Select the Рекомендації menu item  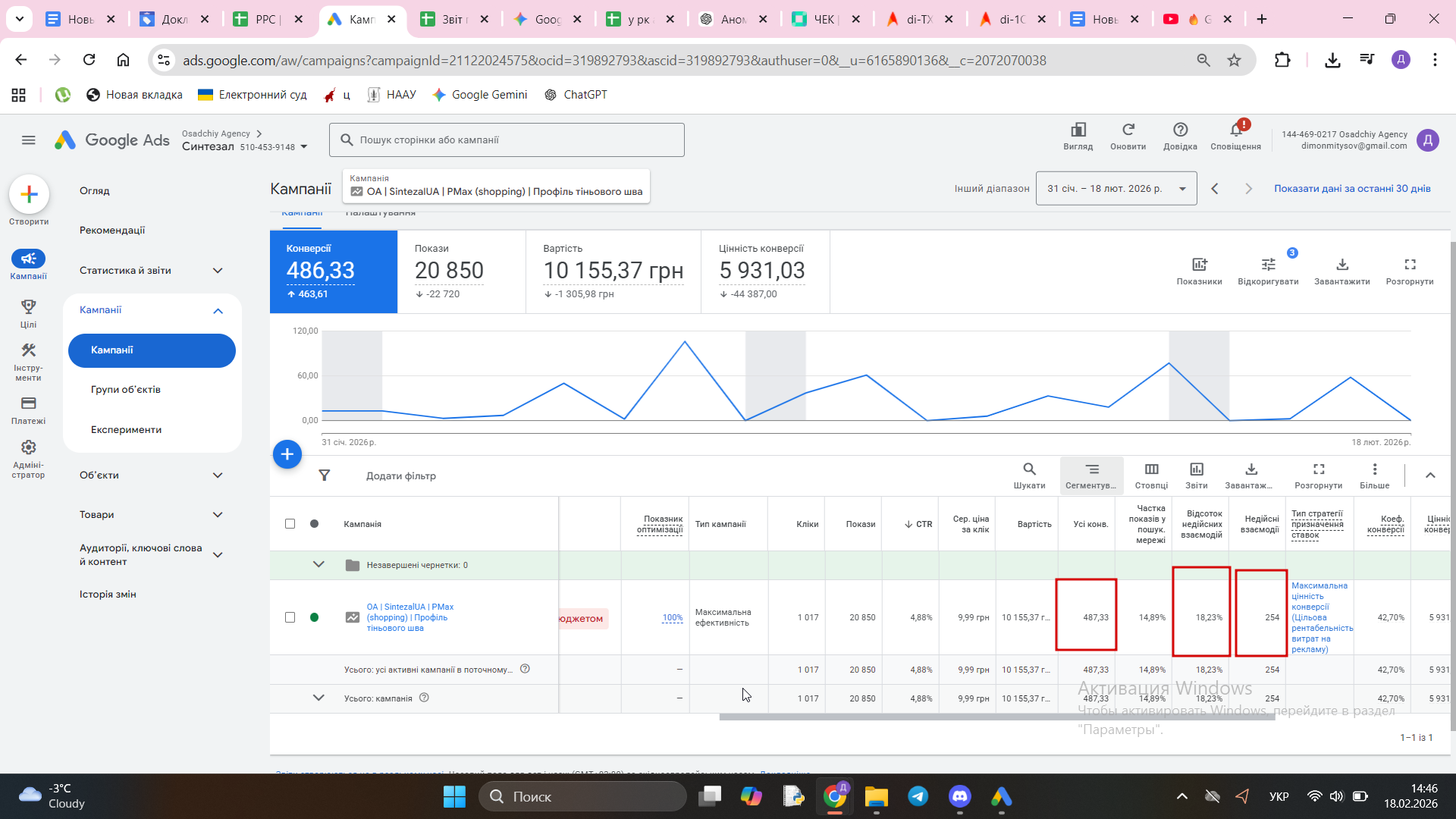[x=112, y=231]
